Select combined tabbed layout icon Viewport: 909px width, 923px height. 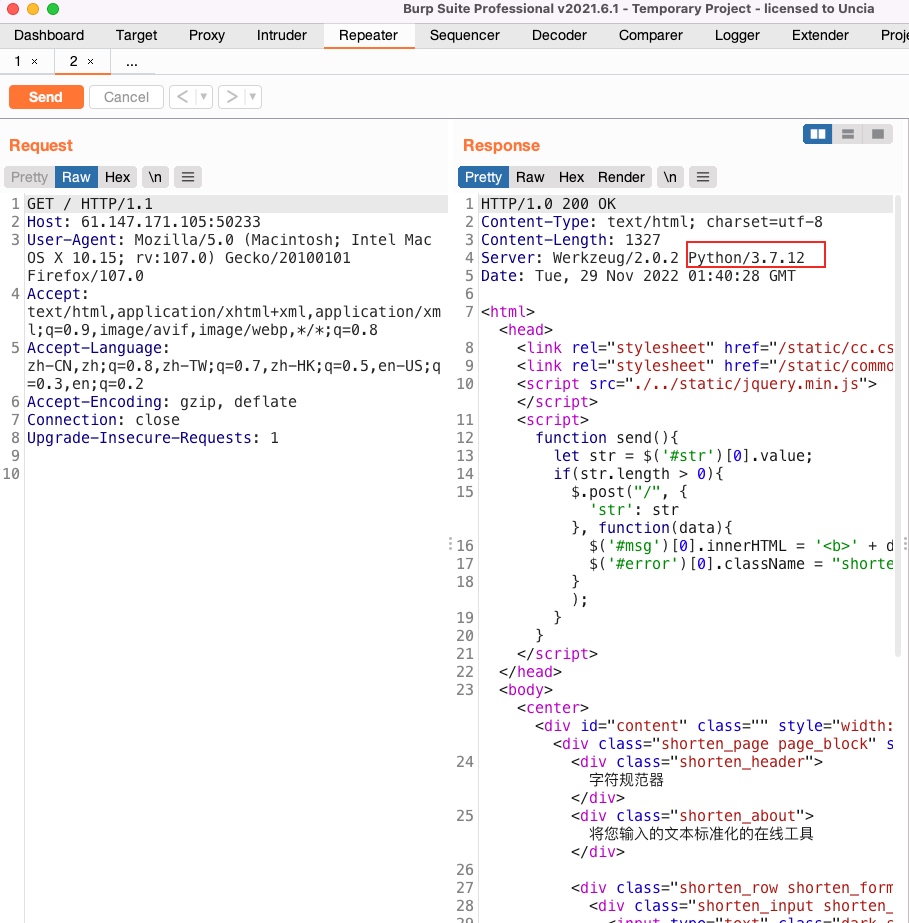point(878,134)
